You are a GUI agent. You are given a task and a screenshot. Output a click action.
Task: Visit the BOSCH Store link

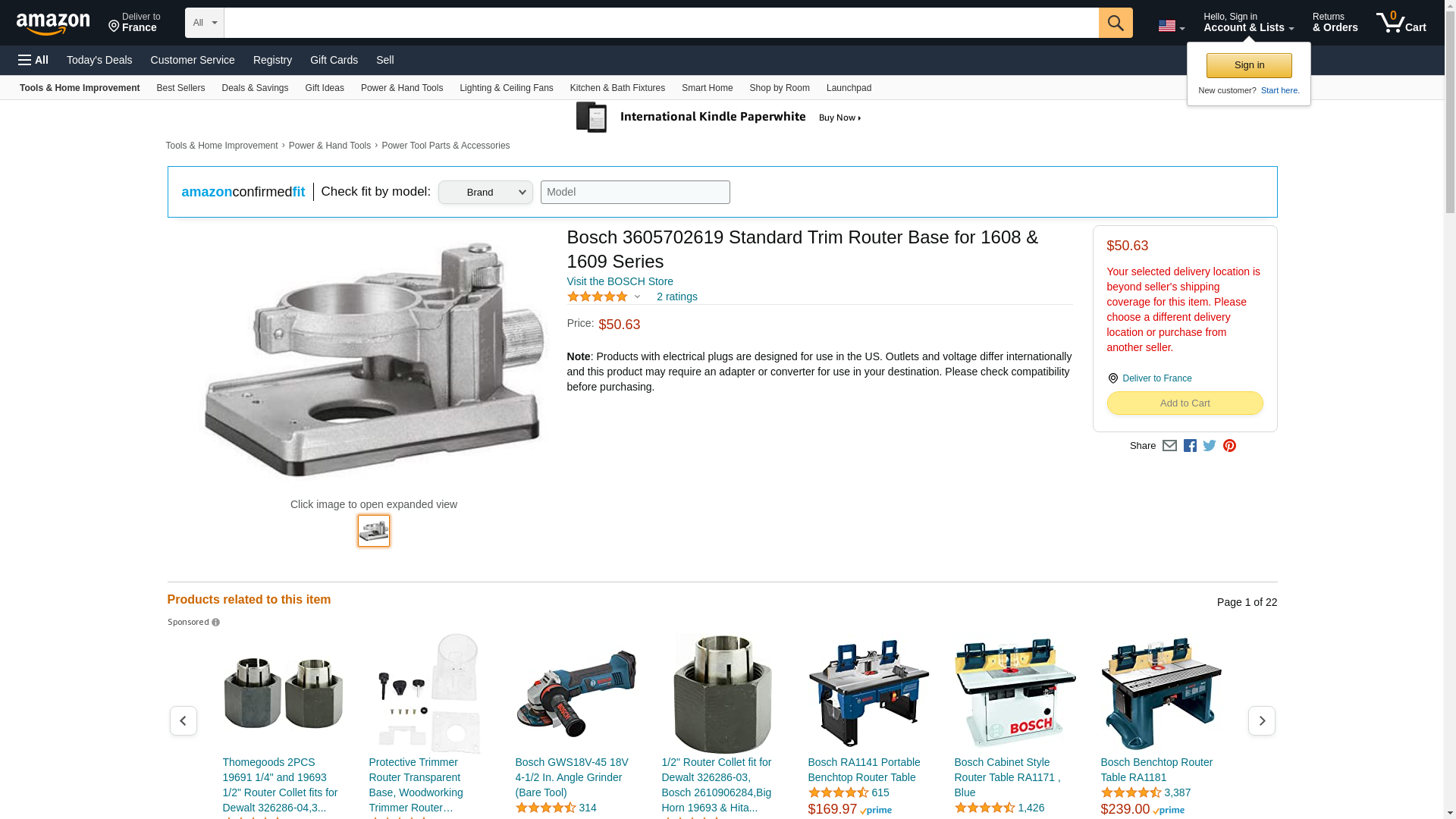[620, 281]
